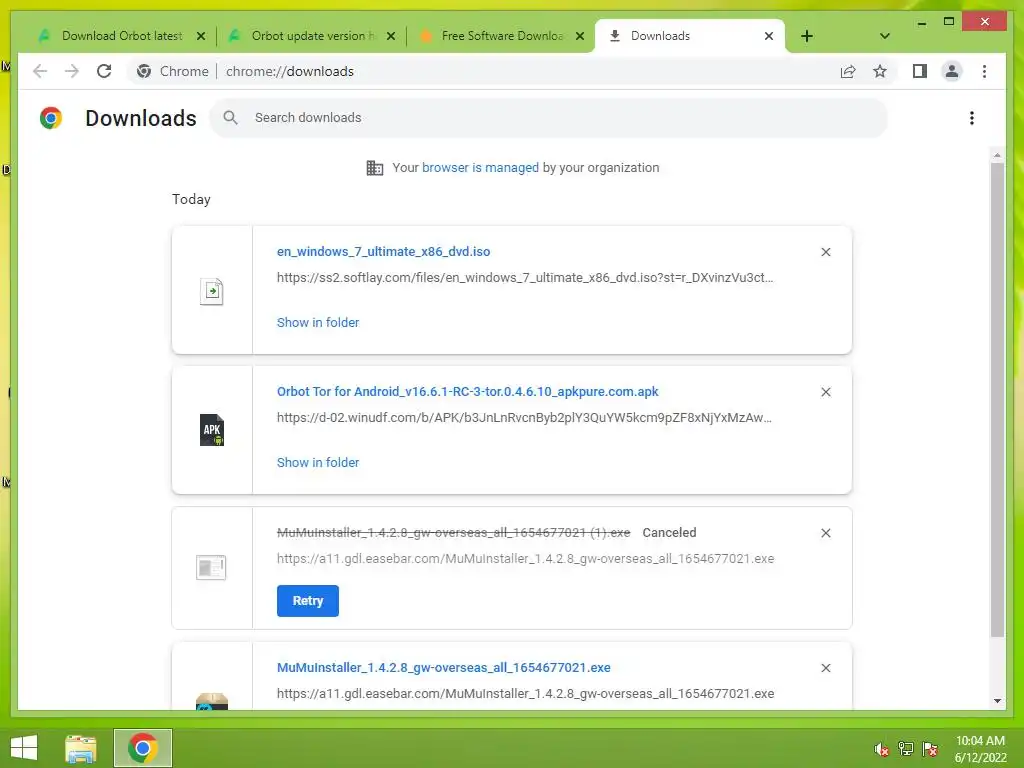Viewport: 1024px width, 768px height.
Task: Open Chrome's main three-dot menu
Action: [x=984, y=71]
